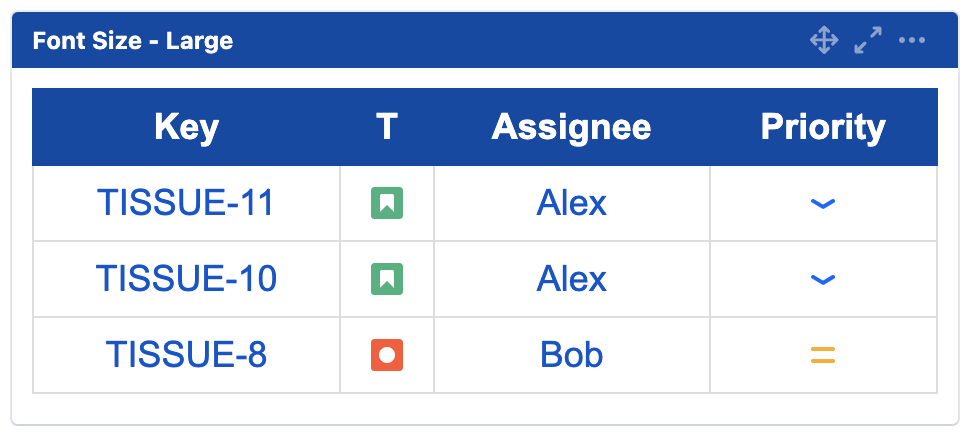970x436 pixels.
Task: Sort table by Assignee column header
Action: [571, 127]
